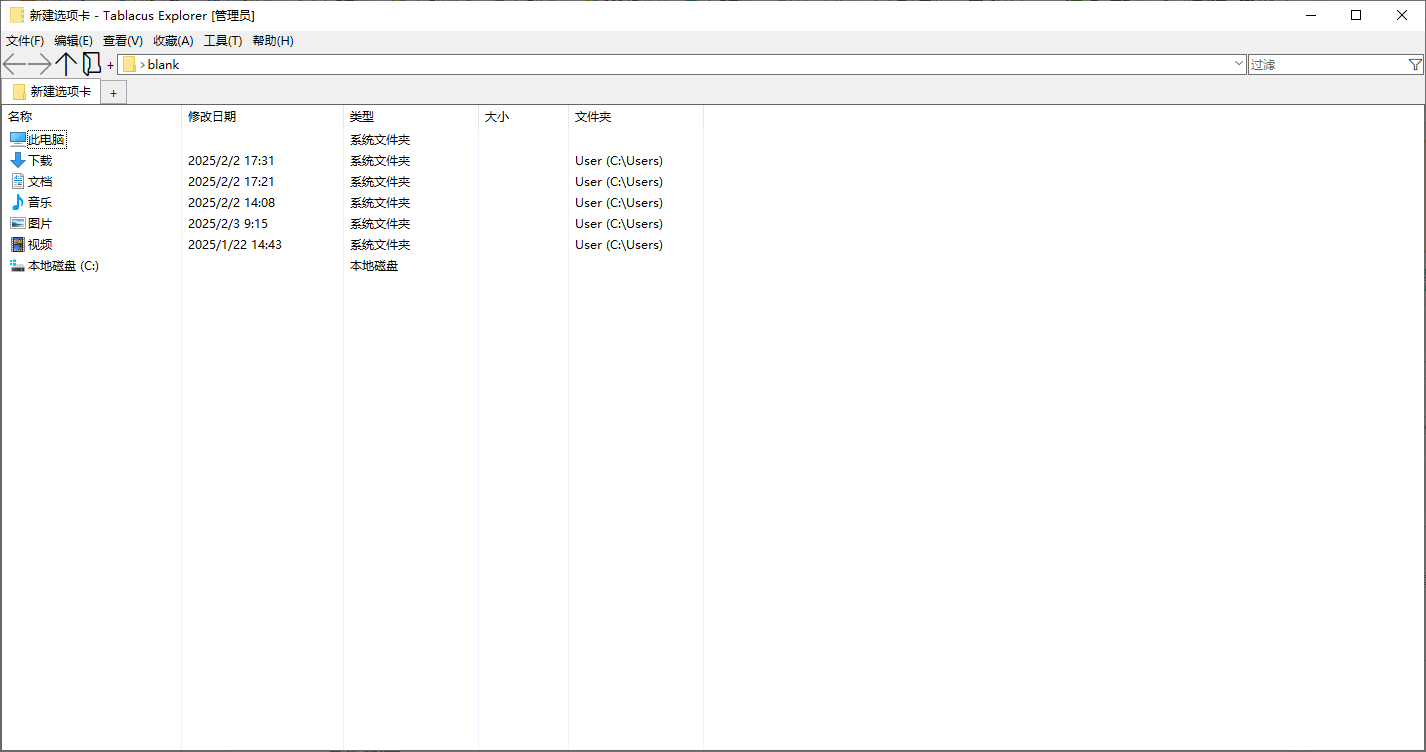The image size is (1426, 752).
Task: Sort by the 修改日期 column header
Action: coord(212,116)
